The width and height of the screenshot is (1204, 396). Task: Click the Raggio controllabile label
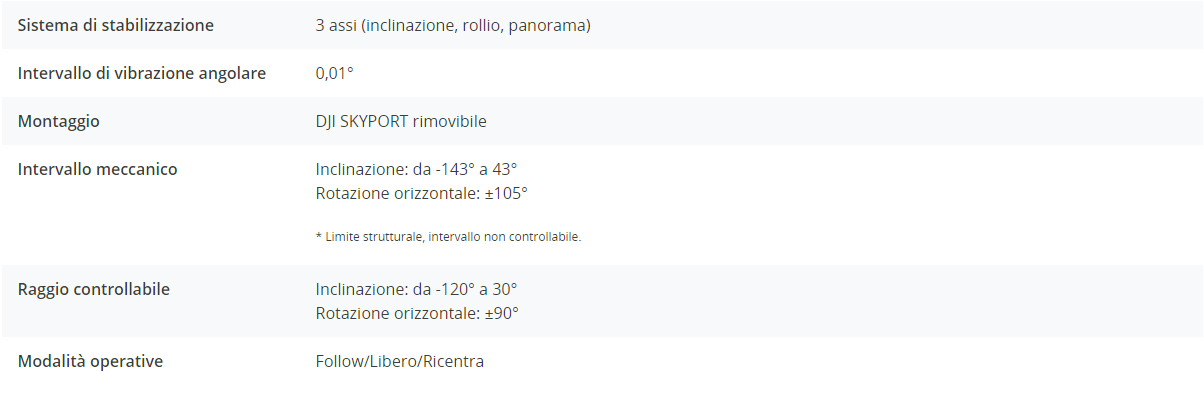tap(94, 289)
